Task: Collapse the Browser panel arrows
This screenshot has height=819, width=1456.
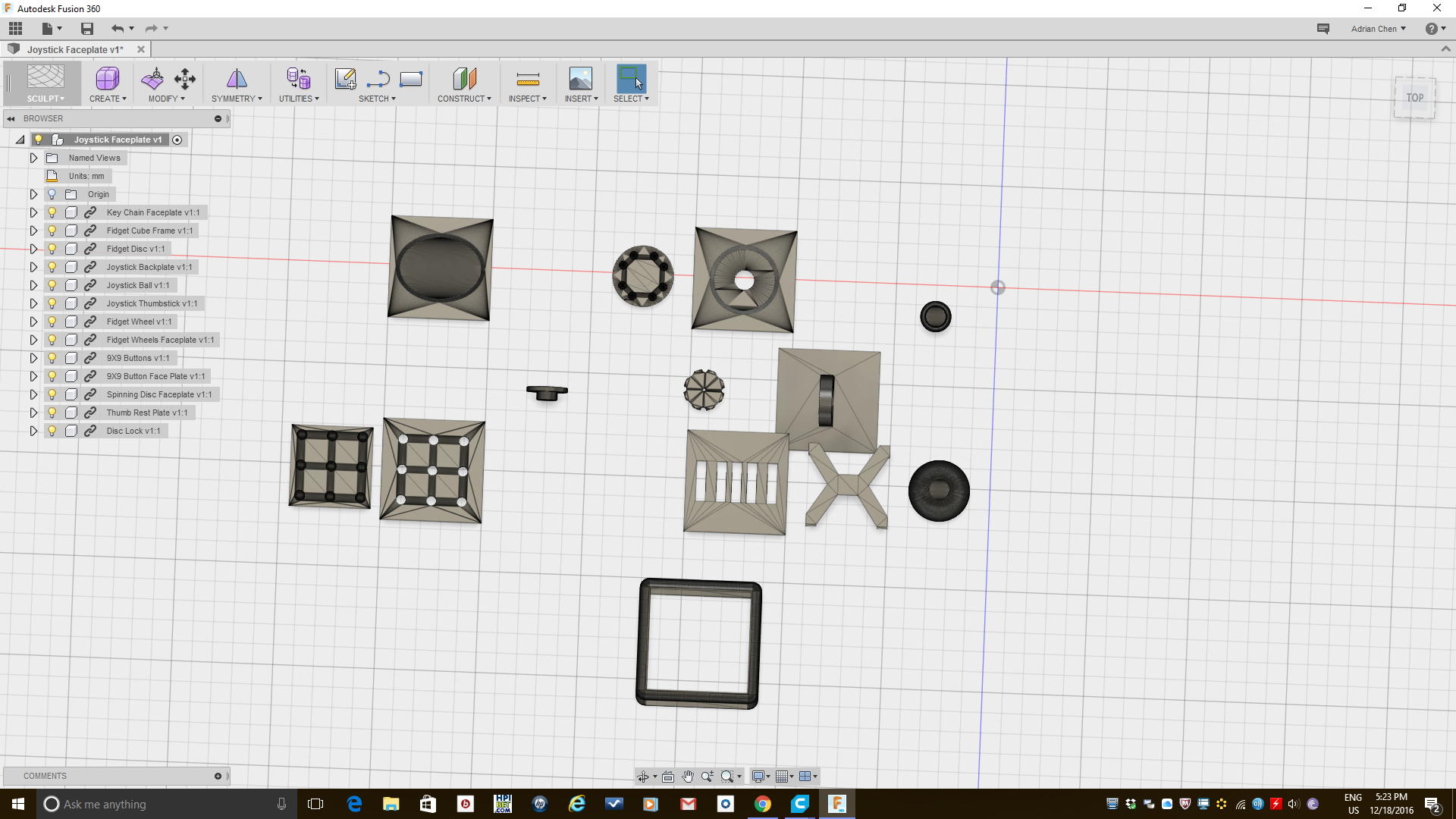Action: (11, 118)
